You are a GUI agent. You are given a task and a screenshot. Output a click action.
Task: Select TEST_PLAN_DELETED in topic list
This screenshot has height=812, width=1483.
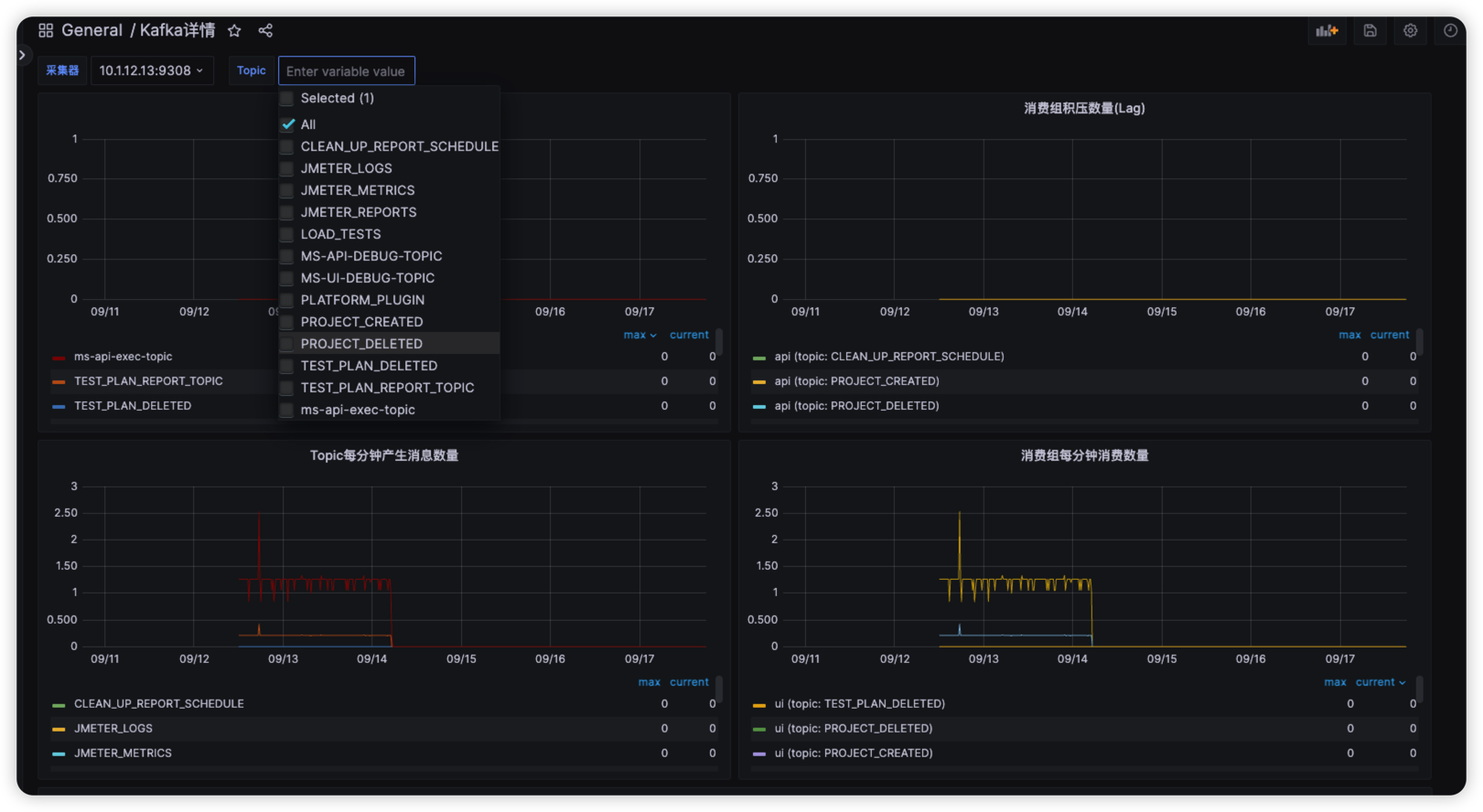[x=389, y=366]
